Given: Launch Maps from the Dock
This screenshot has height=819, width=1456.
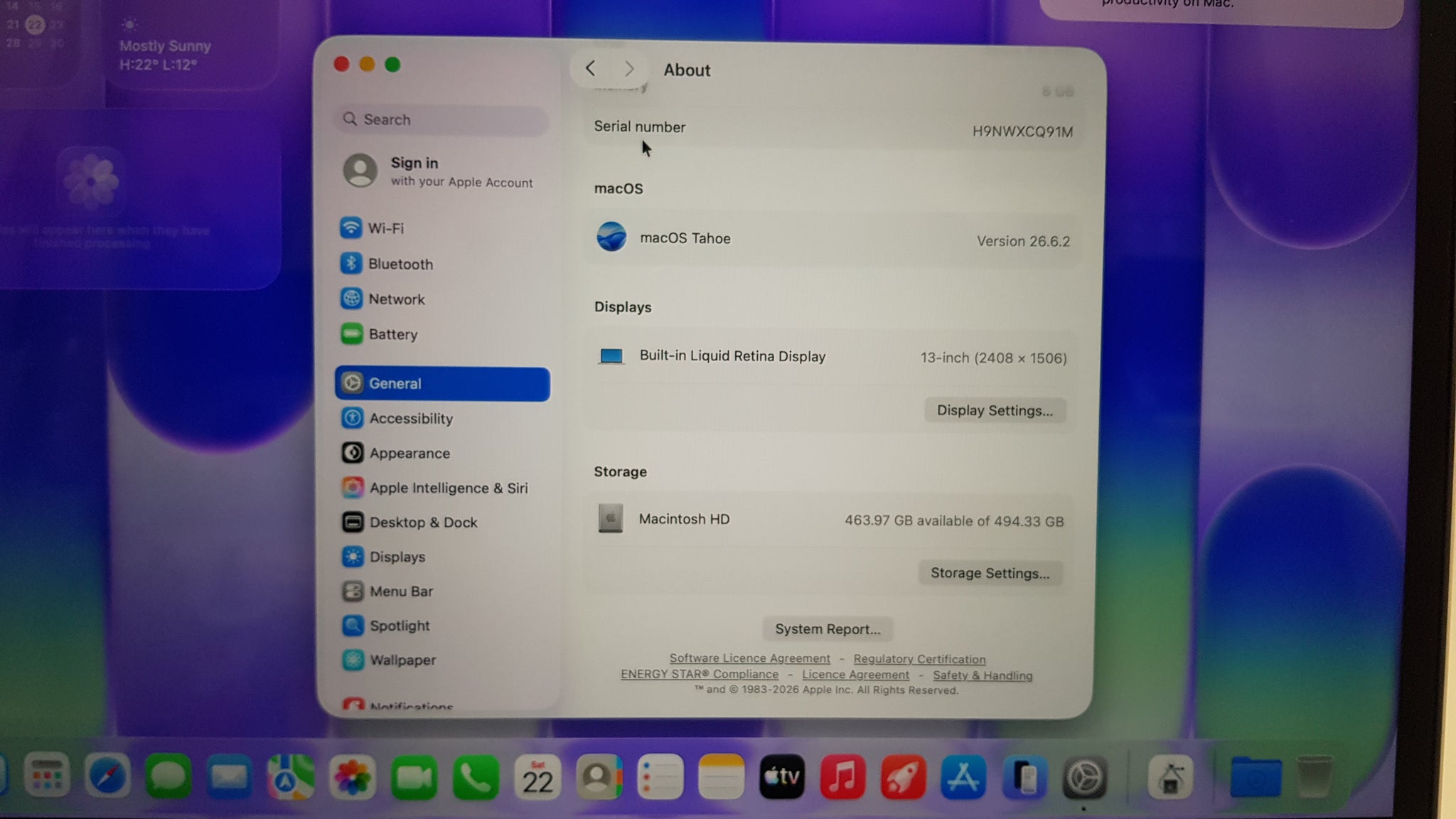Looking at the screenshot, I should click(291, 777).
